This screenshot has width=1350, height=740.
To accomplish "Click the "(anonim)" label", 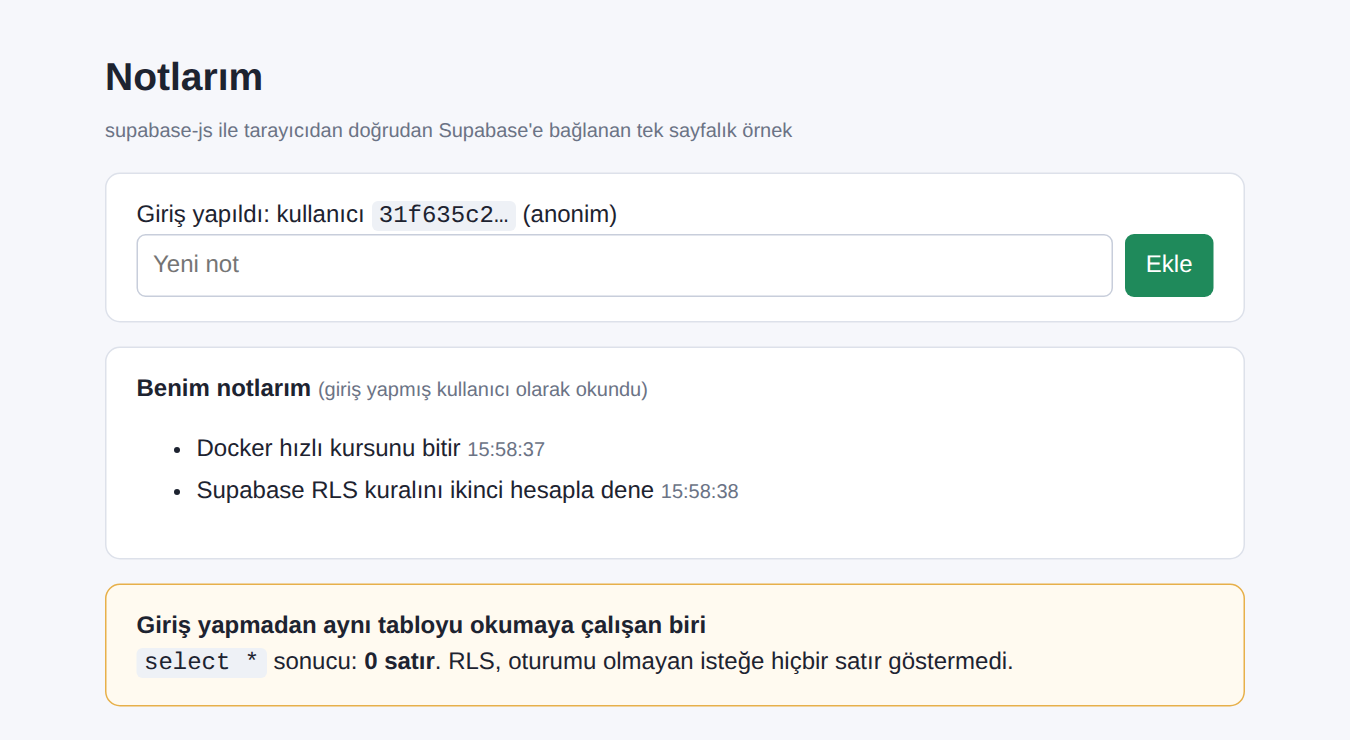I will tap(570, 215).
